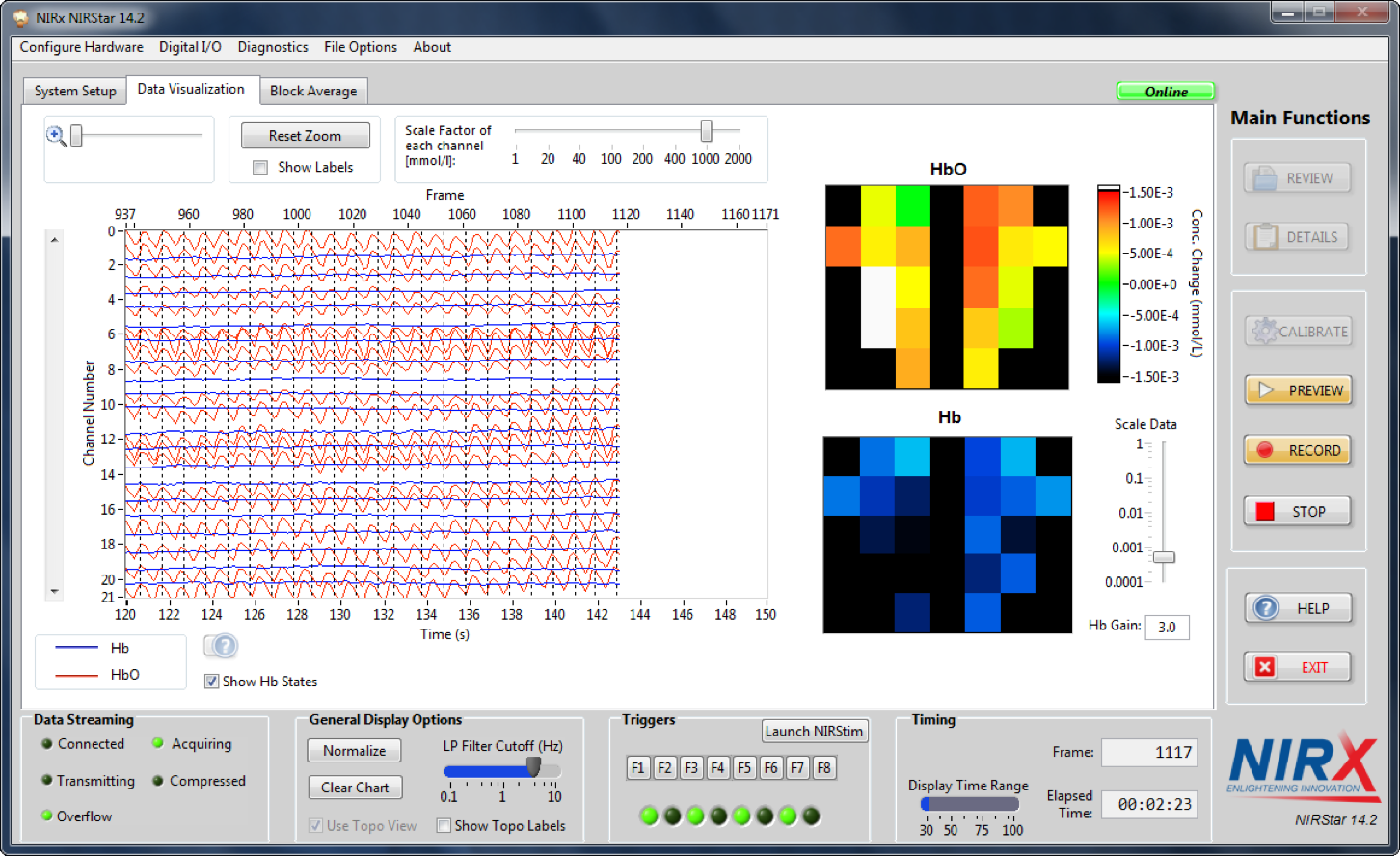Click the Hb Gain input field
This screenshot has width=1400, height=856.
(x=1167, y=627)
